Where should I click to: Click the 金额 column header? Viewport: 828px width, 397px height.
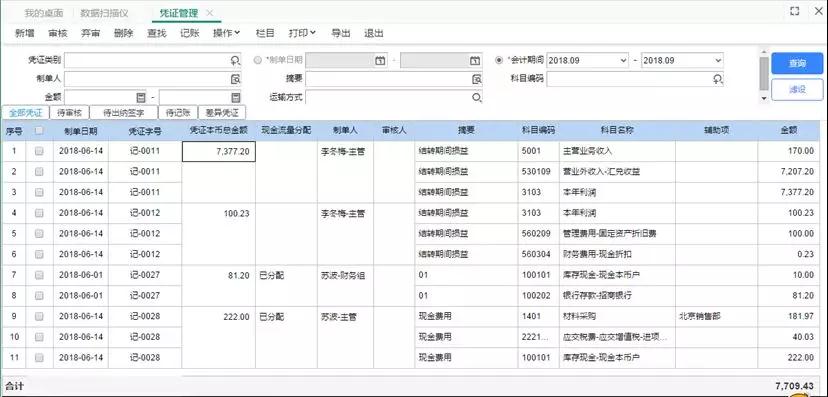789,130
